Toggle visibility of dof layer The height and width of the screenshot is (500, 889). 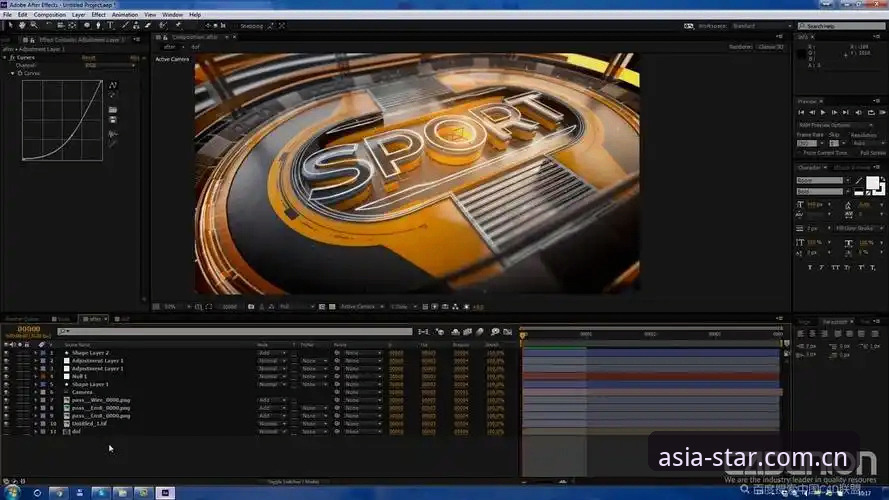click(x=6, y=431)
